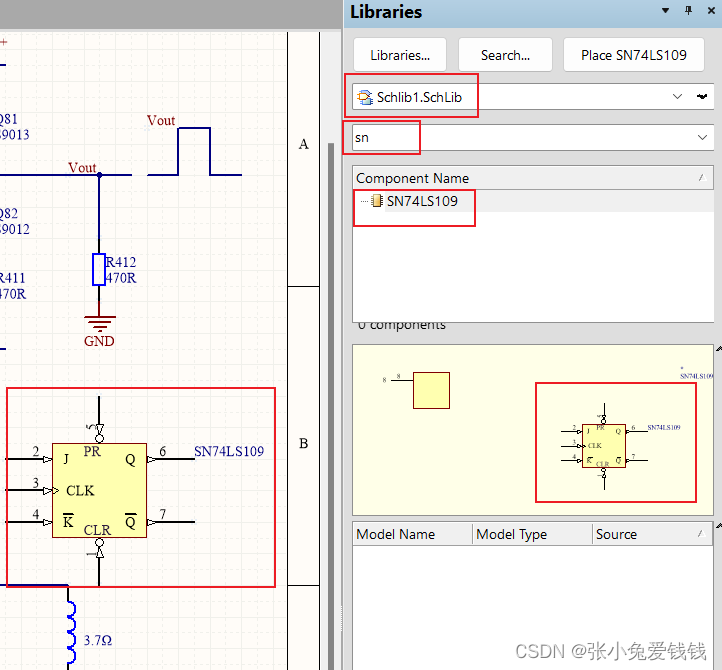Close the Libraries panel
Screen dimensions: 722x670
click(x=711, y=11)
